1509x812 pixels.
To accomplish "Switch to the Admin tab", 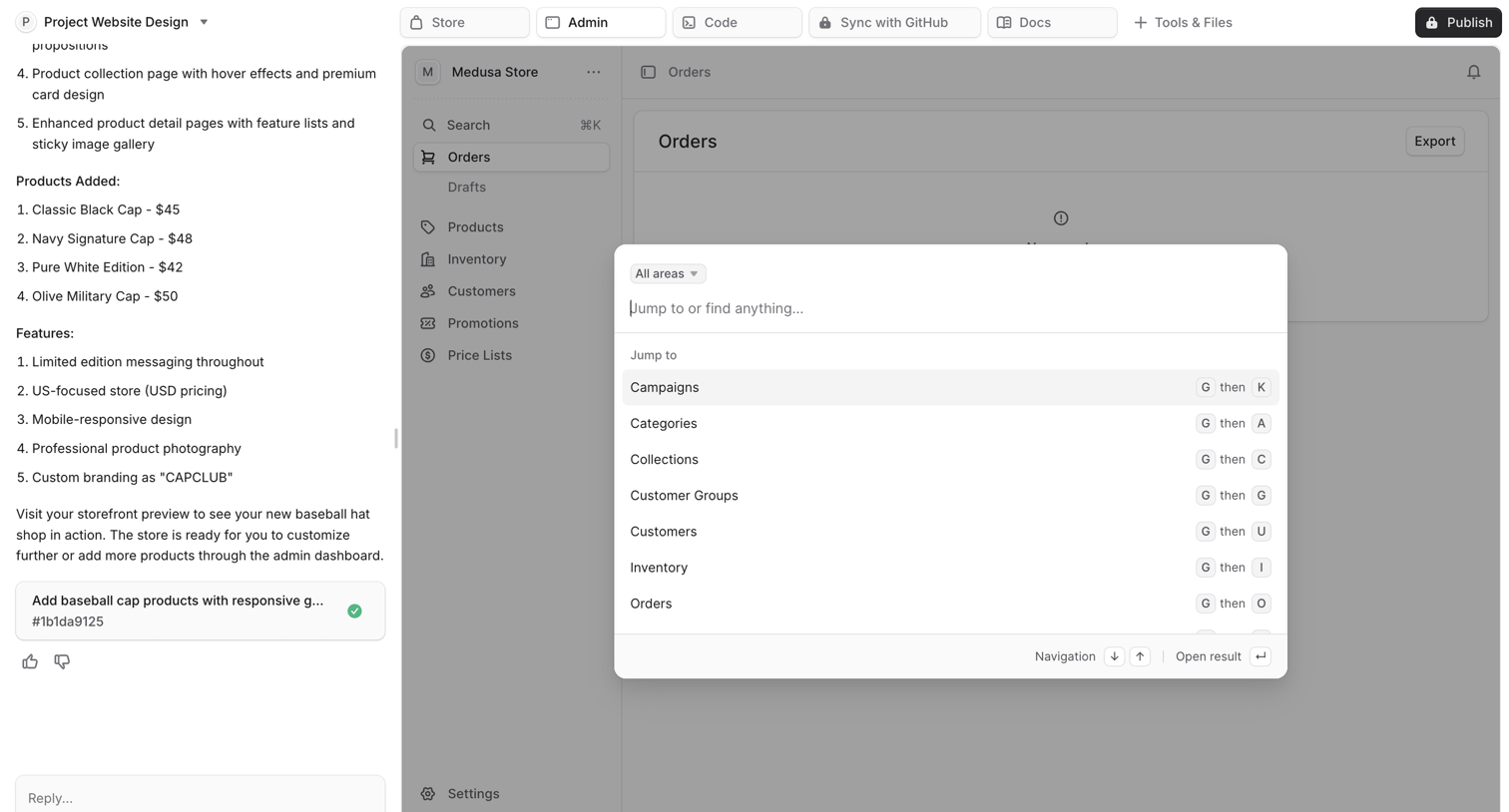I will tap(601, 22).
